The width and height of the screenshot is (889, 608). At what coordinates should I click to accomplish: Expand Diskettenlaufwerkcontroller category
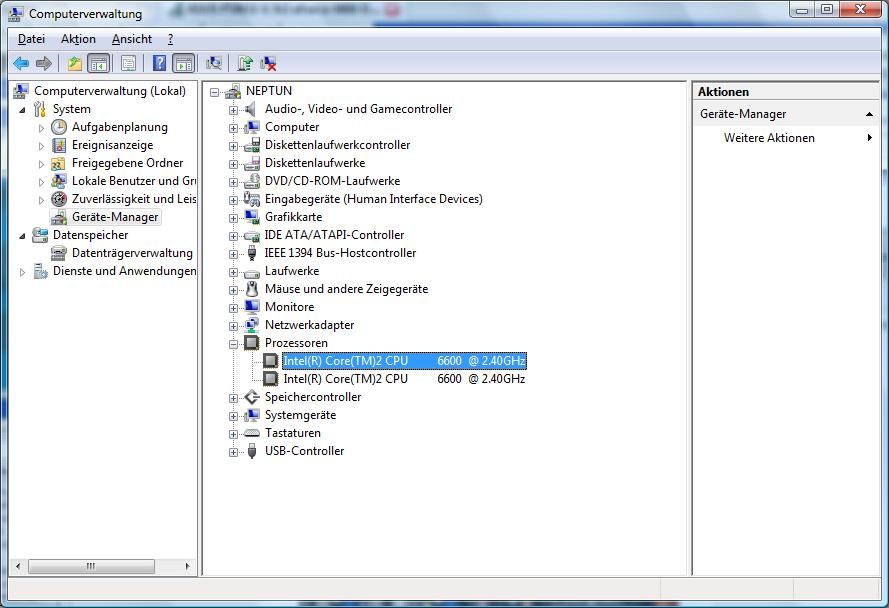pyautogui.click(x=233, y=146)
